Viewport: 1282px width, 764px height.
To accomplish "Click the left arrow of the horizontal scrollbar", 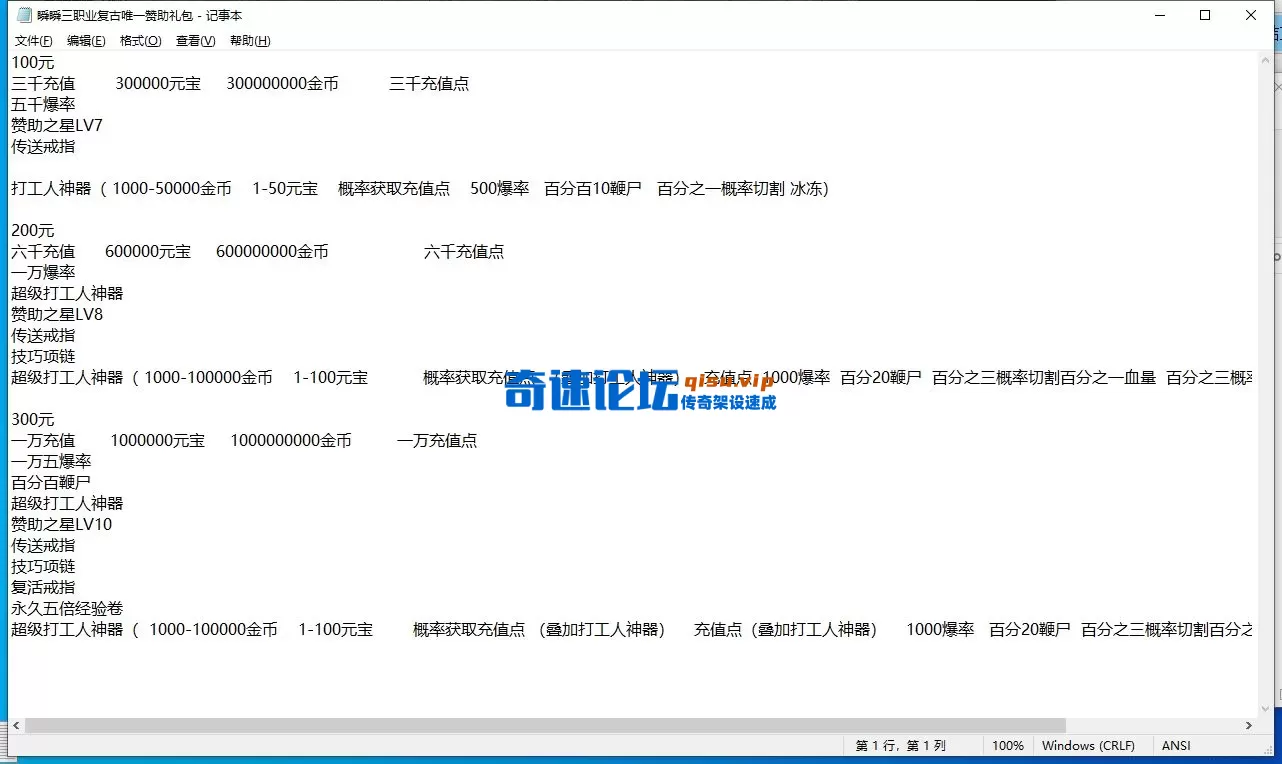I will pyautogui.click(x=14, y=725).
